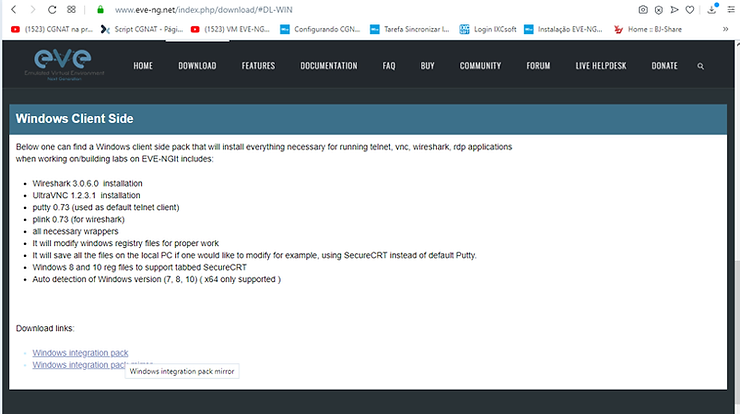Click the 'Download links:' label

coord(45,329)
